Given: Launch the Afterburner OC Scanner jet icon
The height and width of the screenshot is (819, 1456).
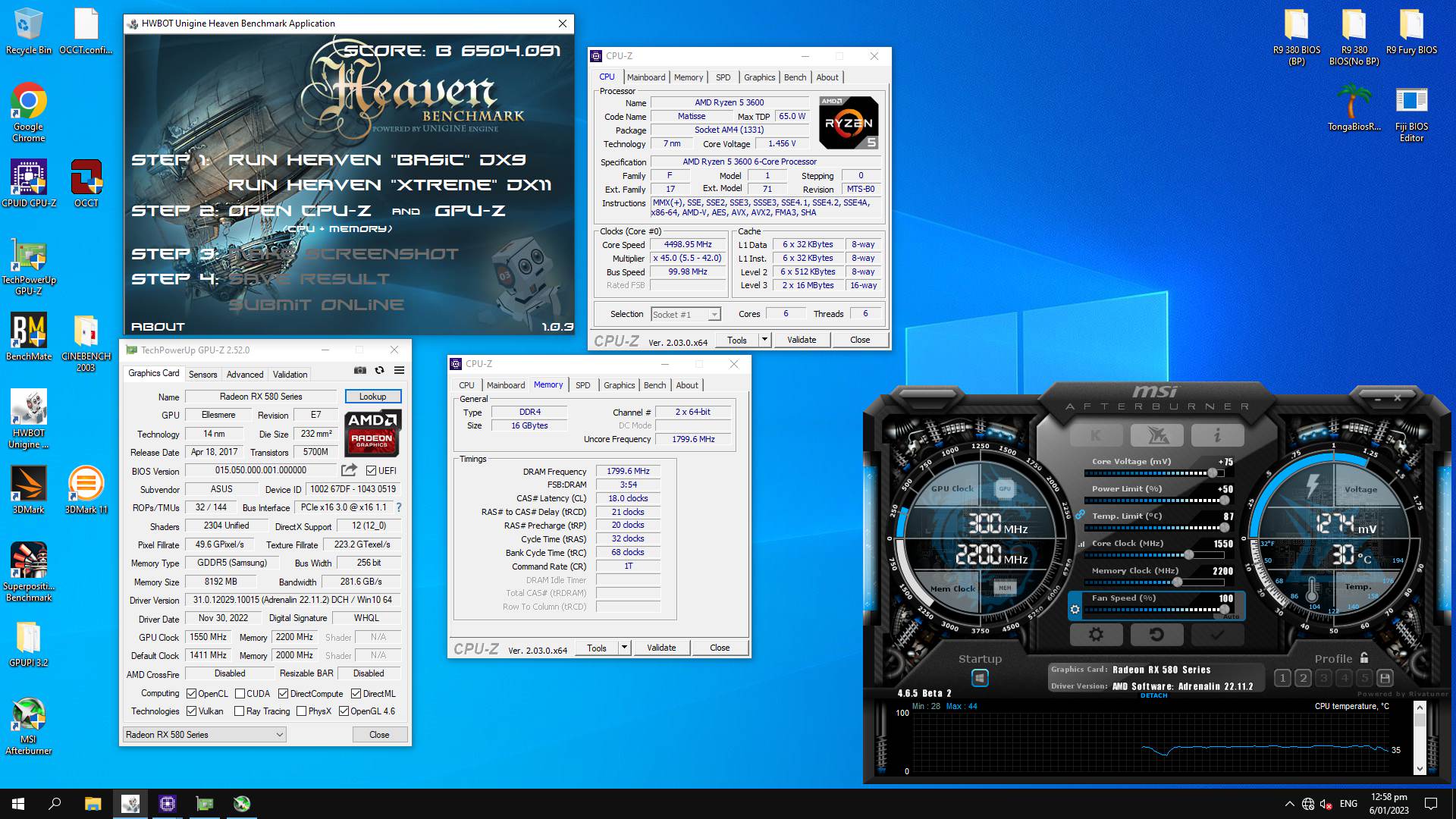Looking at the screenshot, I should pos(1156,435).
